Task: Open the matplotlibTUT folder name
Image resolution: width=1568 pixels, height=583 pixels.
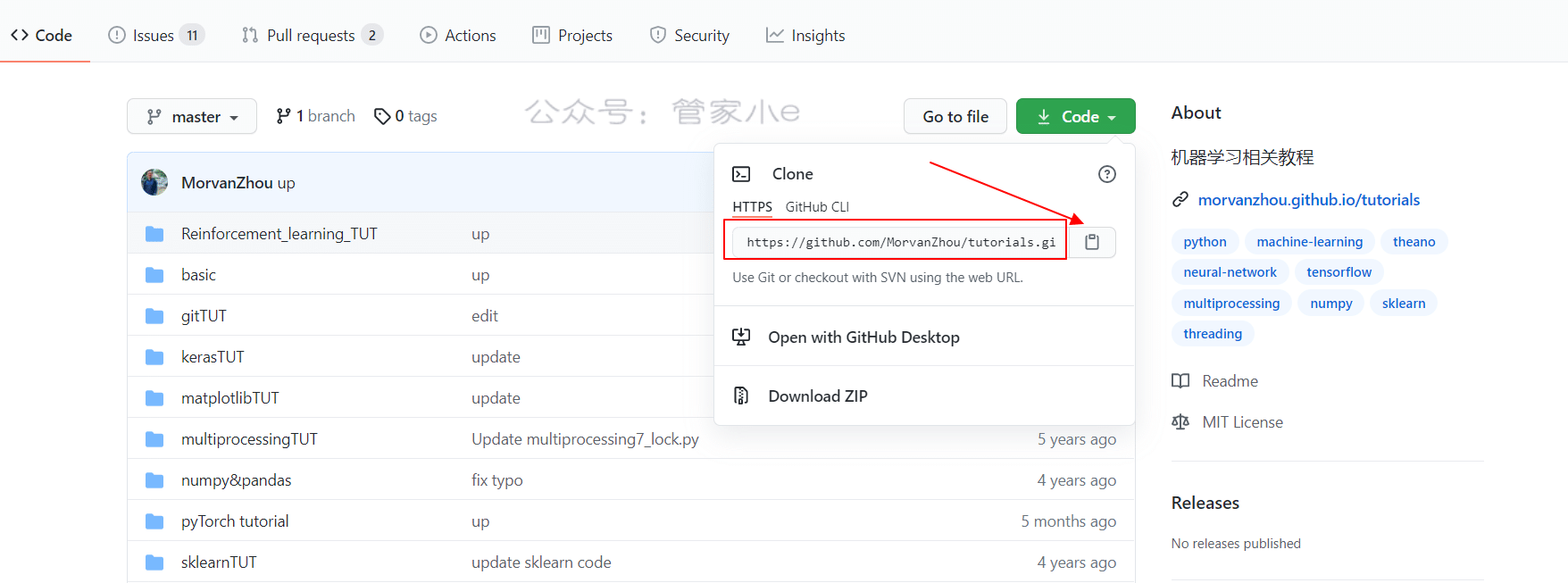Action: [x=229, y=398]
